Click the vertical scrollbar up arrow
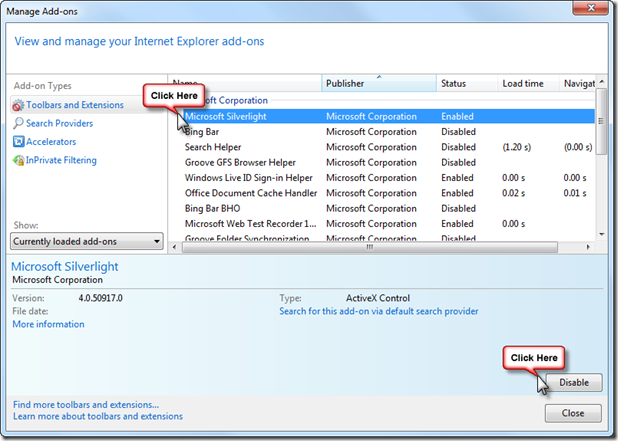 point(601,82)
